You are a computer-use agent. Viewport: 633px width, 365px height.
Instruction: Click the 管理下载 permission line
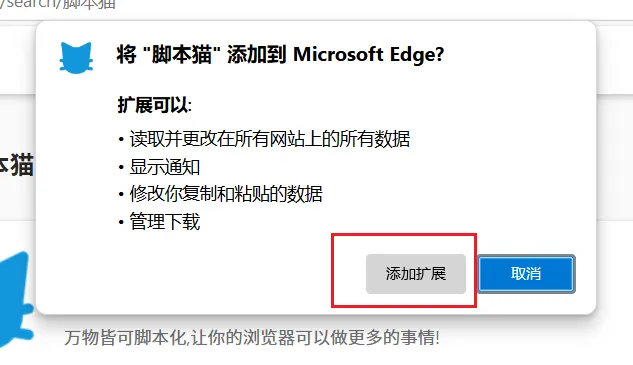coord(165,221)
